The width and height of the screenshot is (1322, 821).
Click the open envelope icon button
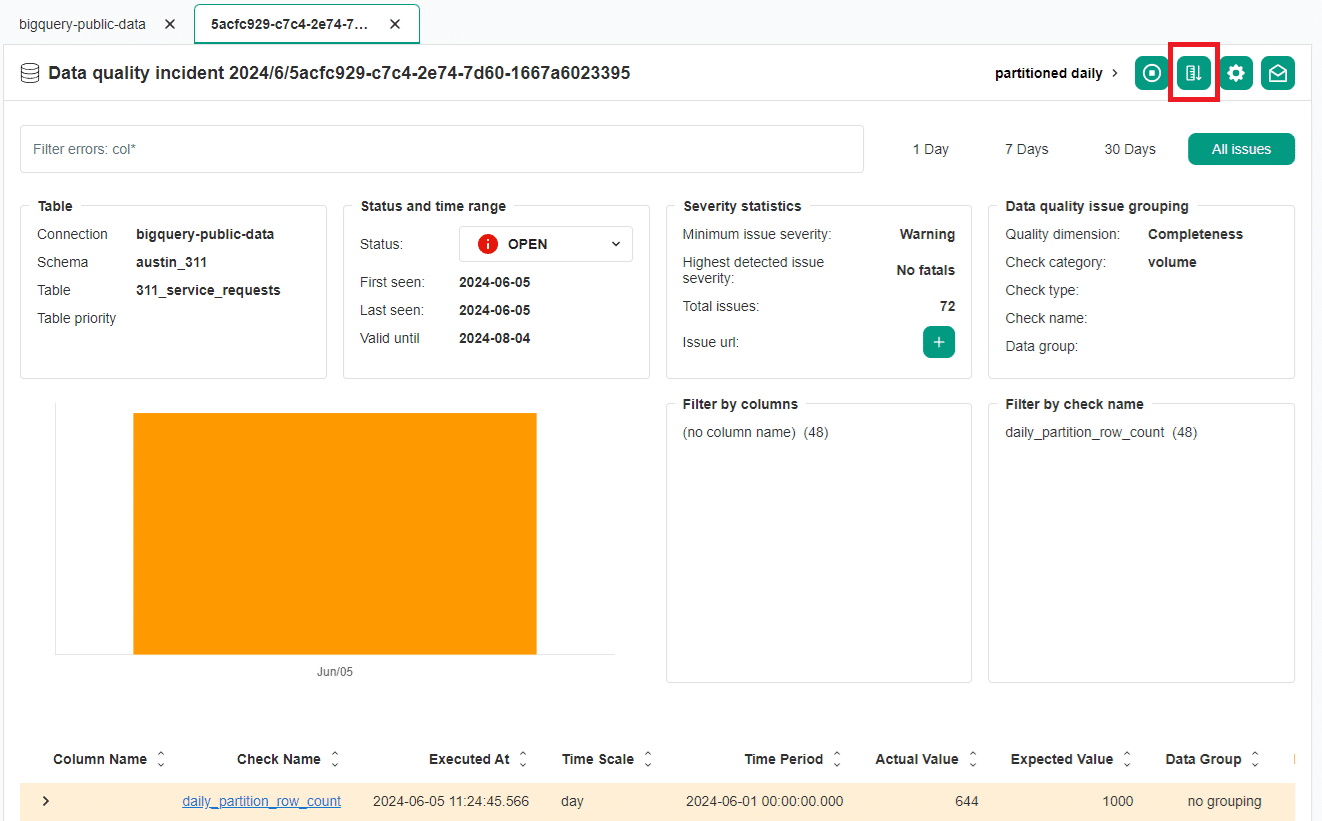pyautogui.click(x=1278, y=73)
